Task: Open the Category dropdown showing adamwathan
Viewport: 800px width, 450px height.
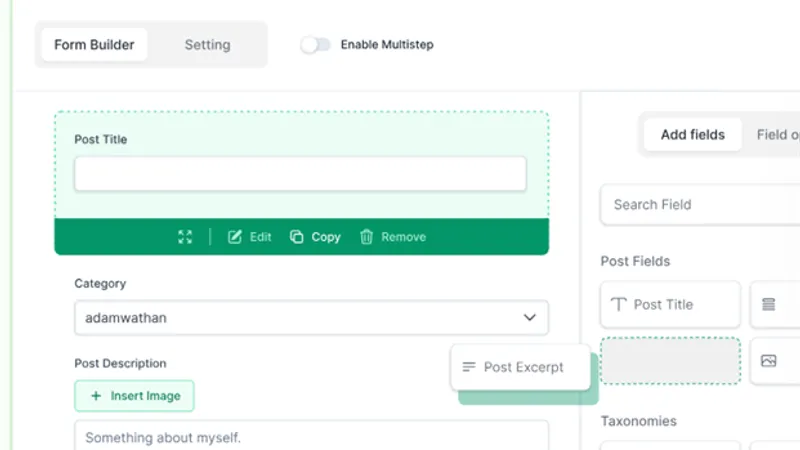Action: [312, 318]
